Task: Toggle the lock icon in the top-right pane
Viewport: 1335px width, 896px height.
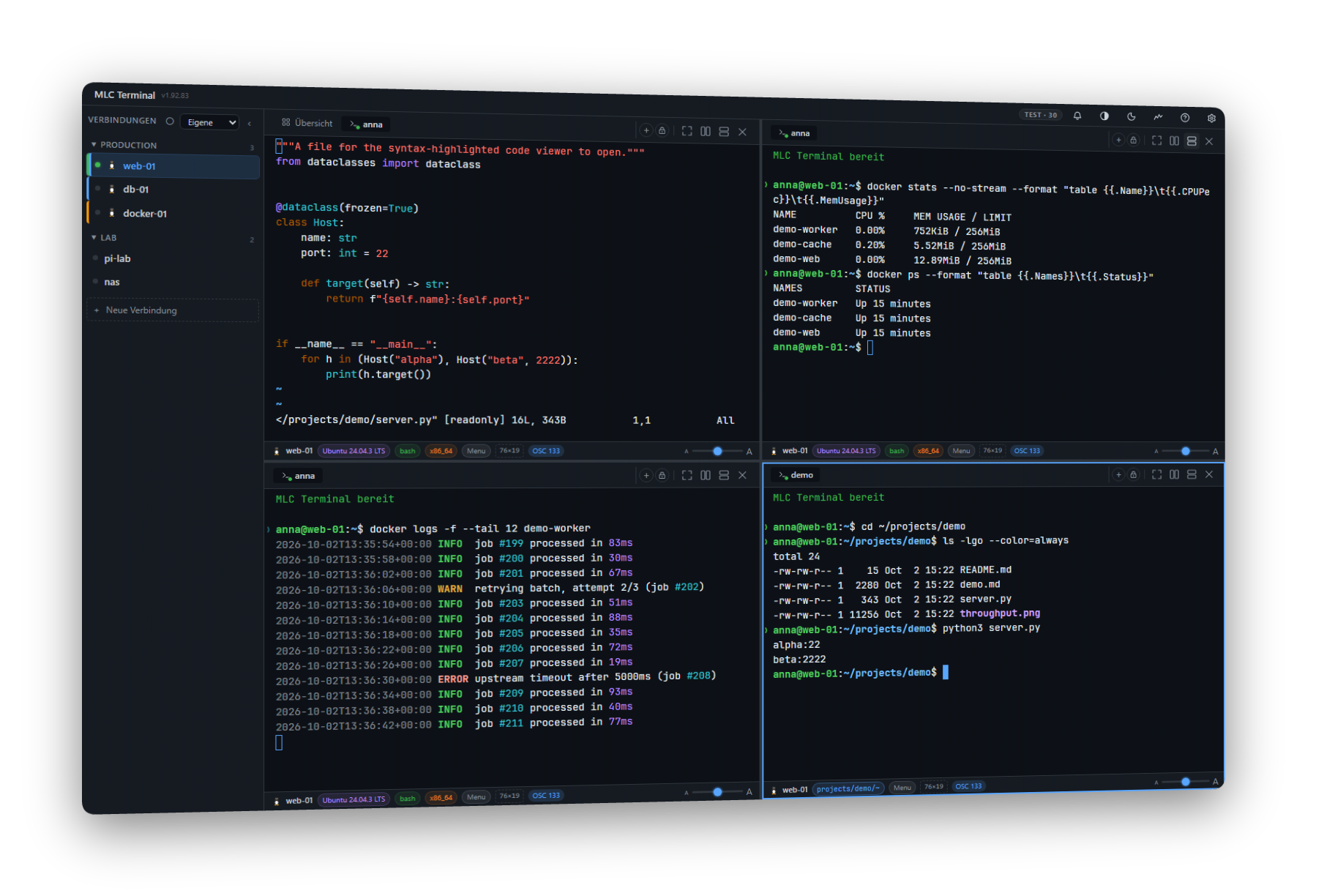Action: click(1134, 140)
